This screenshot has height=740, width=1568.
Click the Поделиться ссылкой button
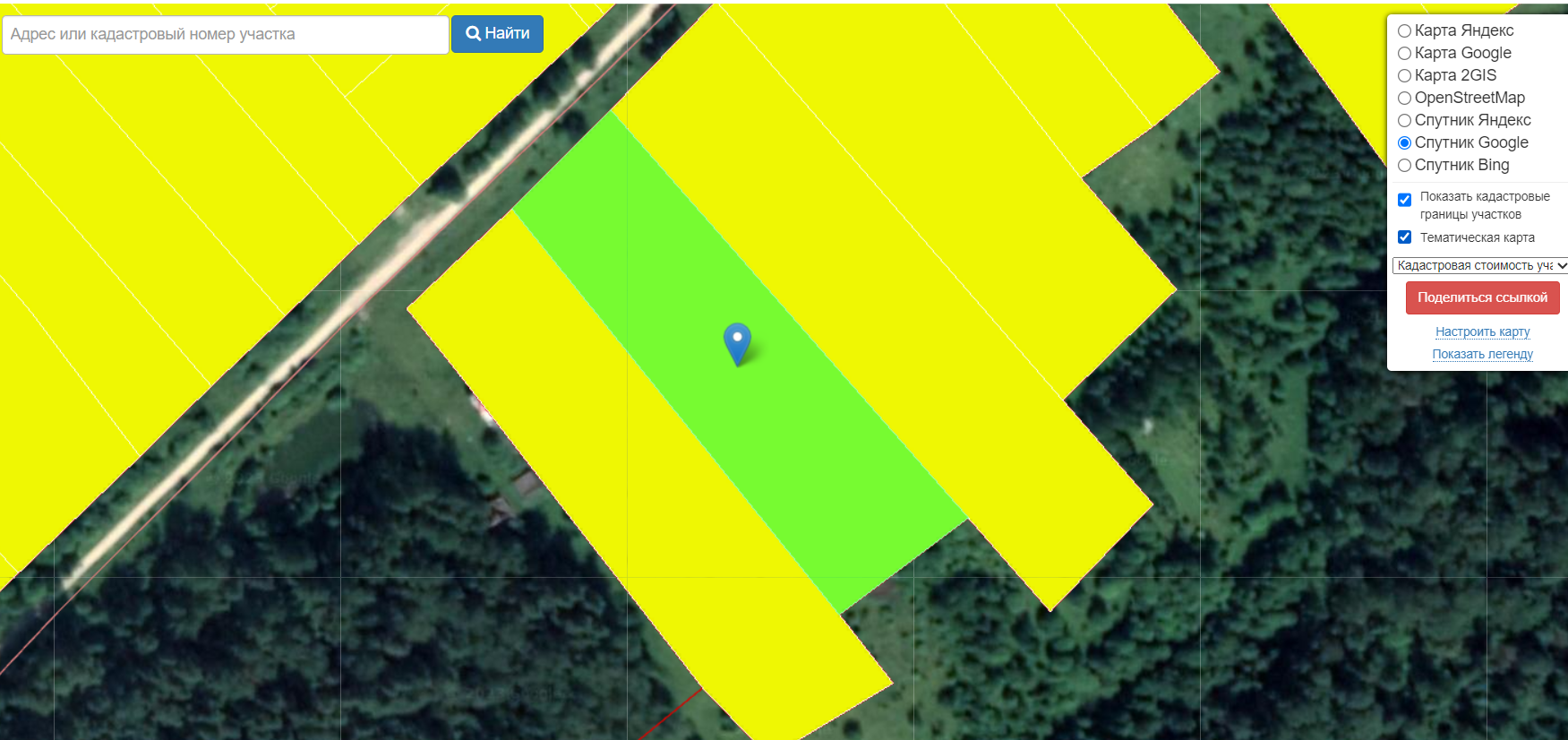(1482, 297)
